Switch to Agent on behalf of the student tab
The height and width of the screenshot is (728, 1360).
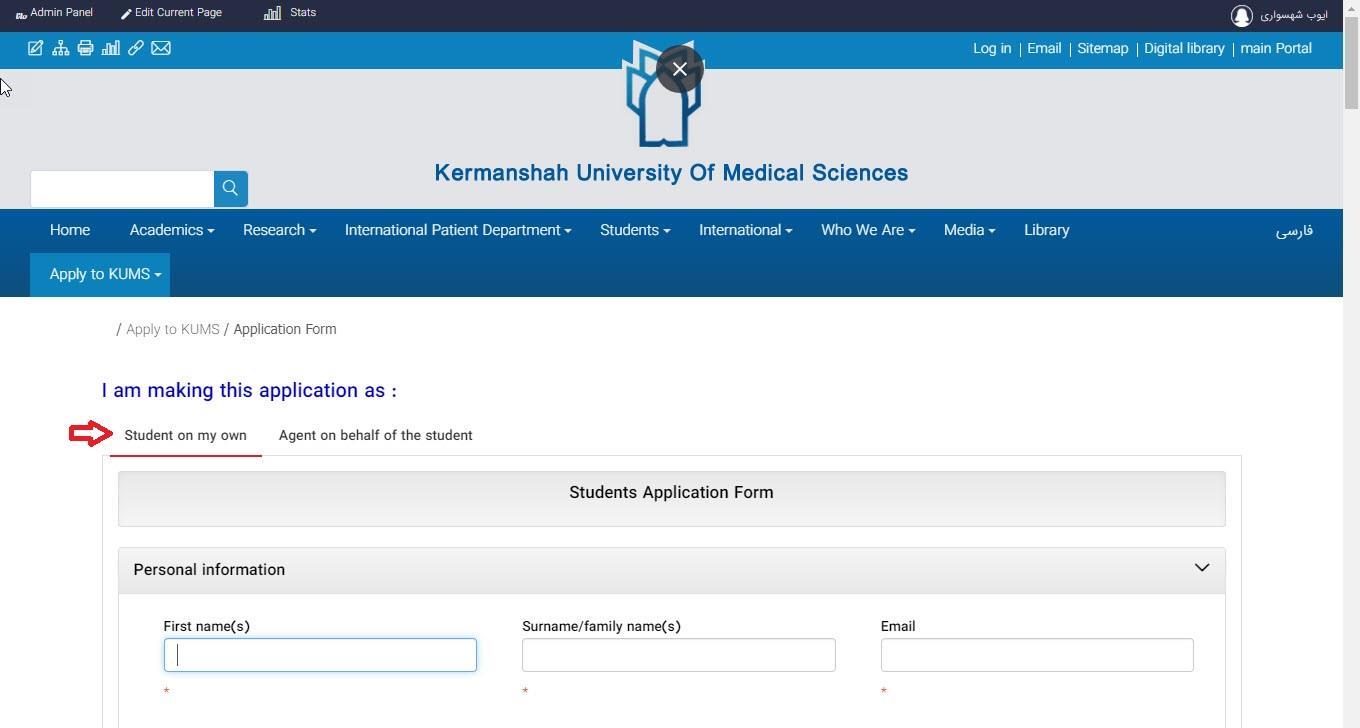[x=375, y=435]
